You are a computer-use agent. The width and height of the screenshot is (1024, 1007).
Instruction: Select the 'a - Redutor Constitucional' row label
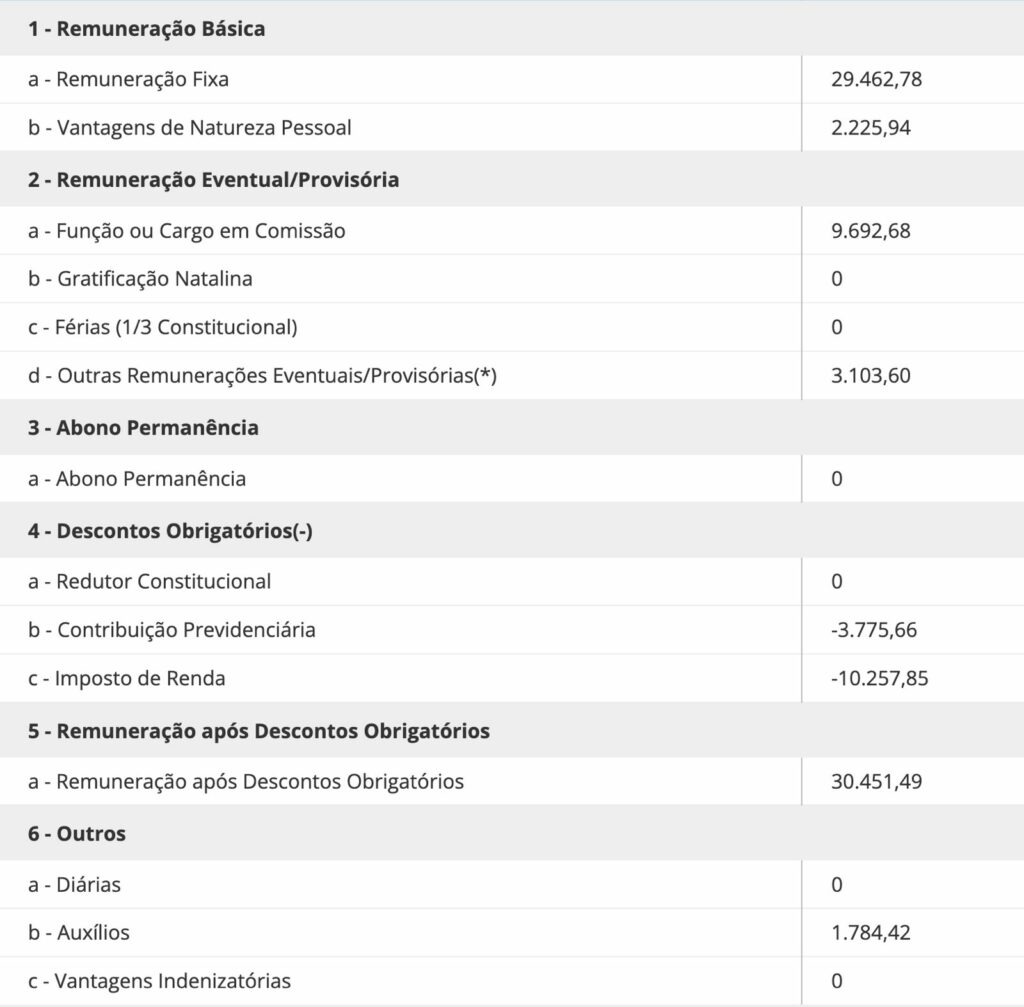pos(150,581)
